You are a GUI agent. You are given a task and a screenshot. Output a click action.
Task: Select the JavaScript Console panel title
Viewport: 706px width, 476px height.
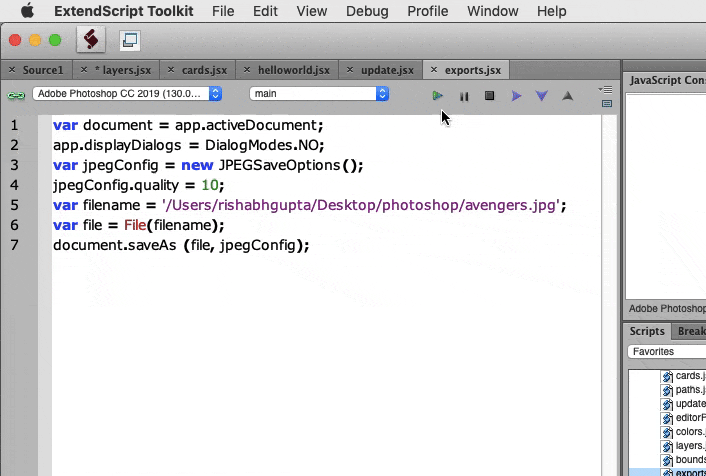point(667,80)
